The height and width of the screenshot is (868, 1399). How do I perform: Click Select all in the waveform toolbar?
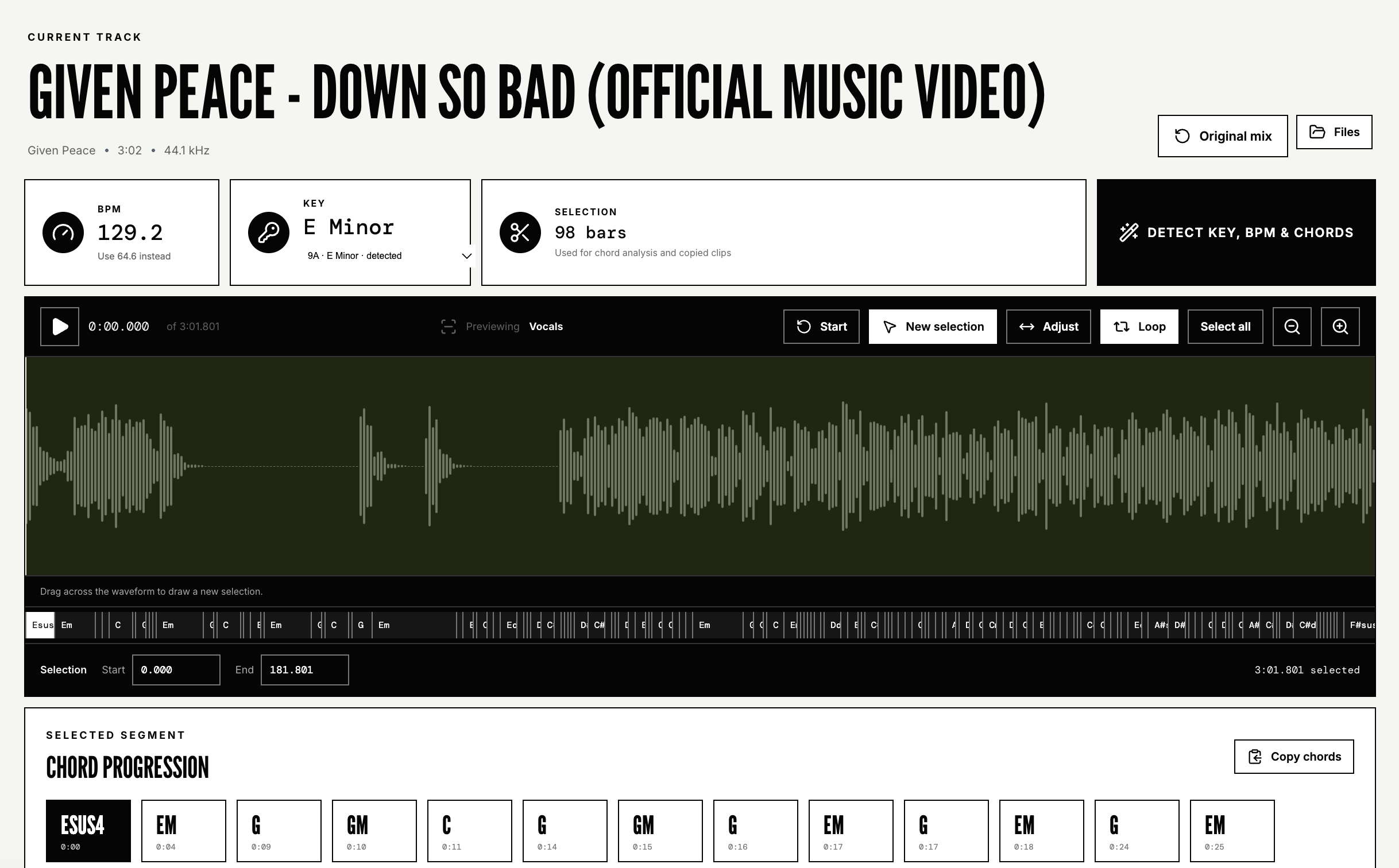[1226, 327]
